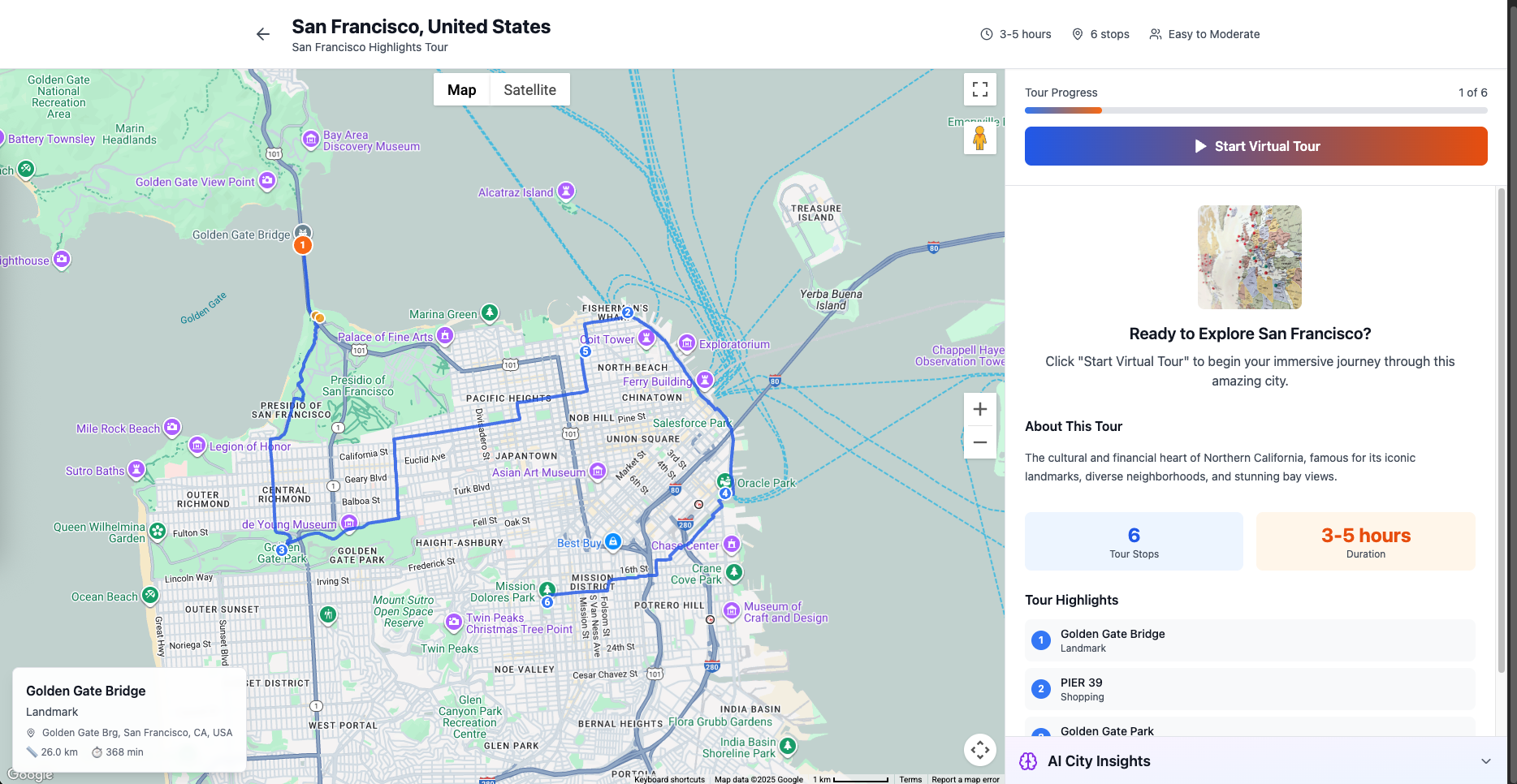This screenshot has height=784, width=1517.
Task: Open Alcatraz Island map pin
Action: pos(566,191)
